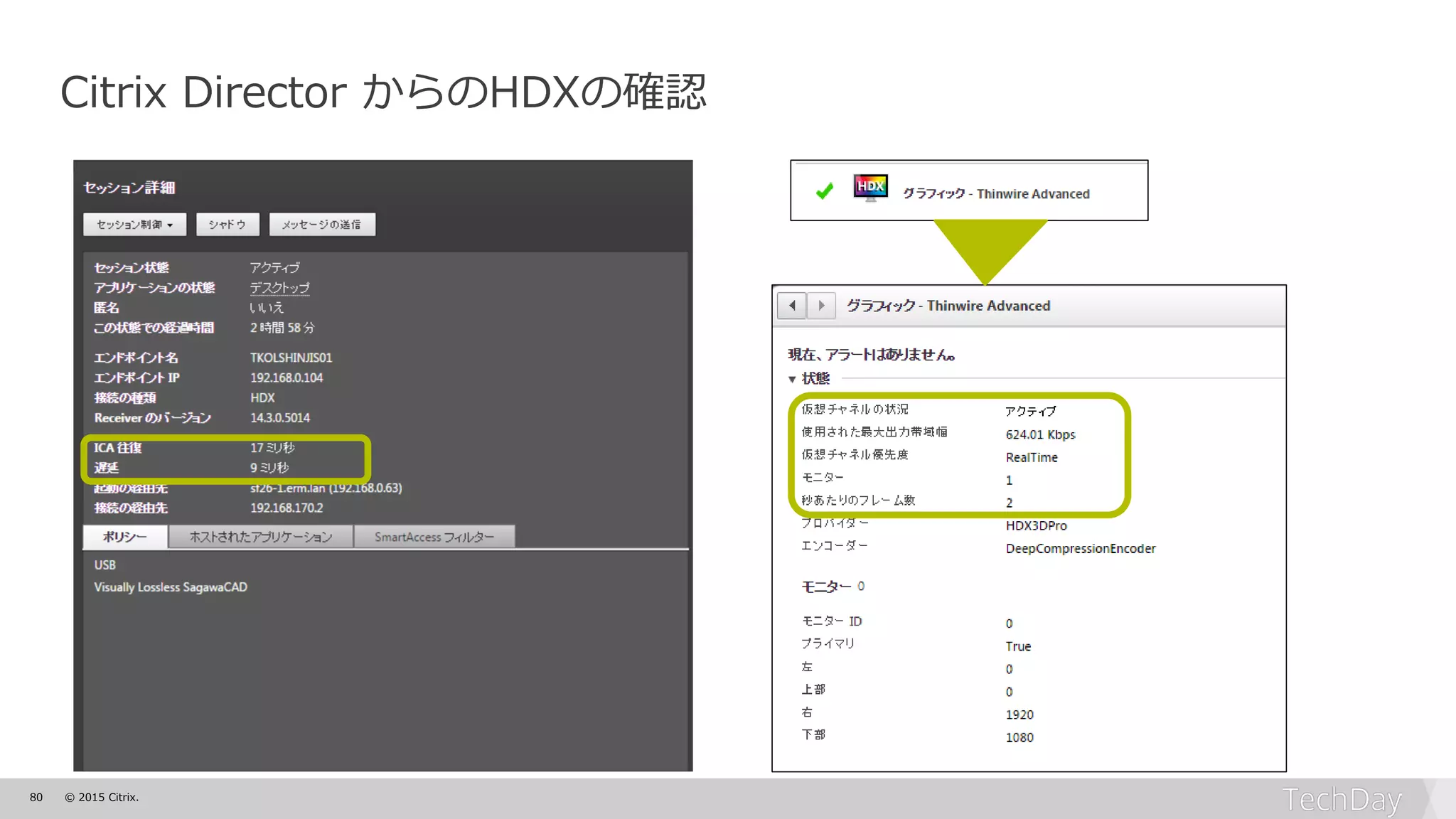Click the モニター 0 heading
Image resolution: width=1456 pixels, height=819 pixels.
(833, 587)
